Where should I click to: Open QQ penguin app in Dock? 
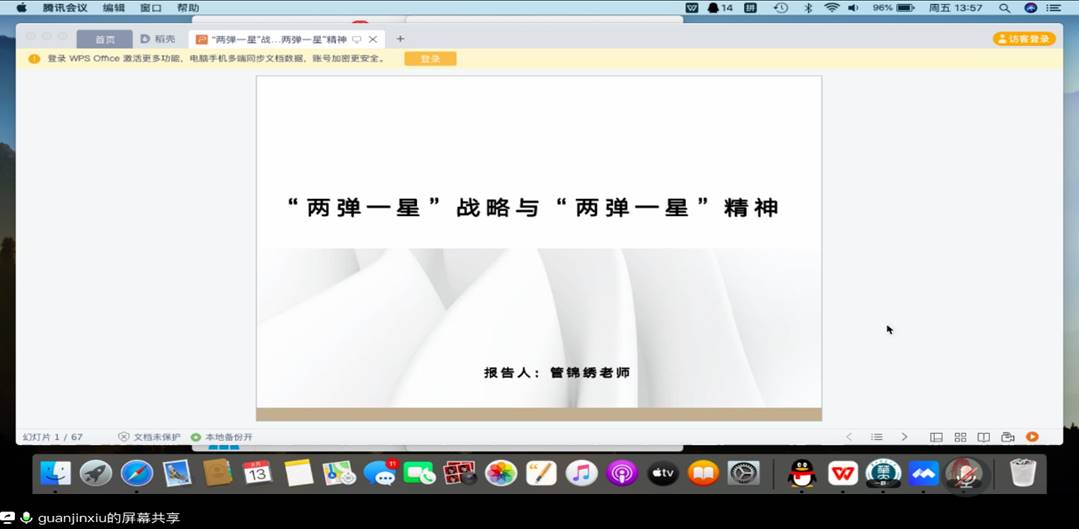pyautogui.click(x=801, y=473)
